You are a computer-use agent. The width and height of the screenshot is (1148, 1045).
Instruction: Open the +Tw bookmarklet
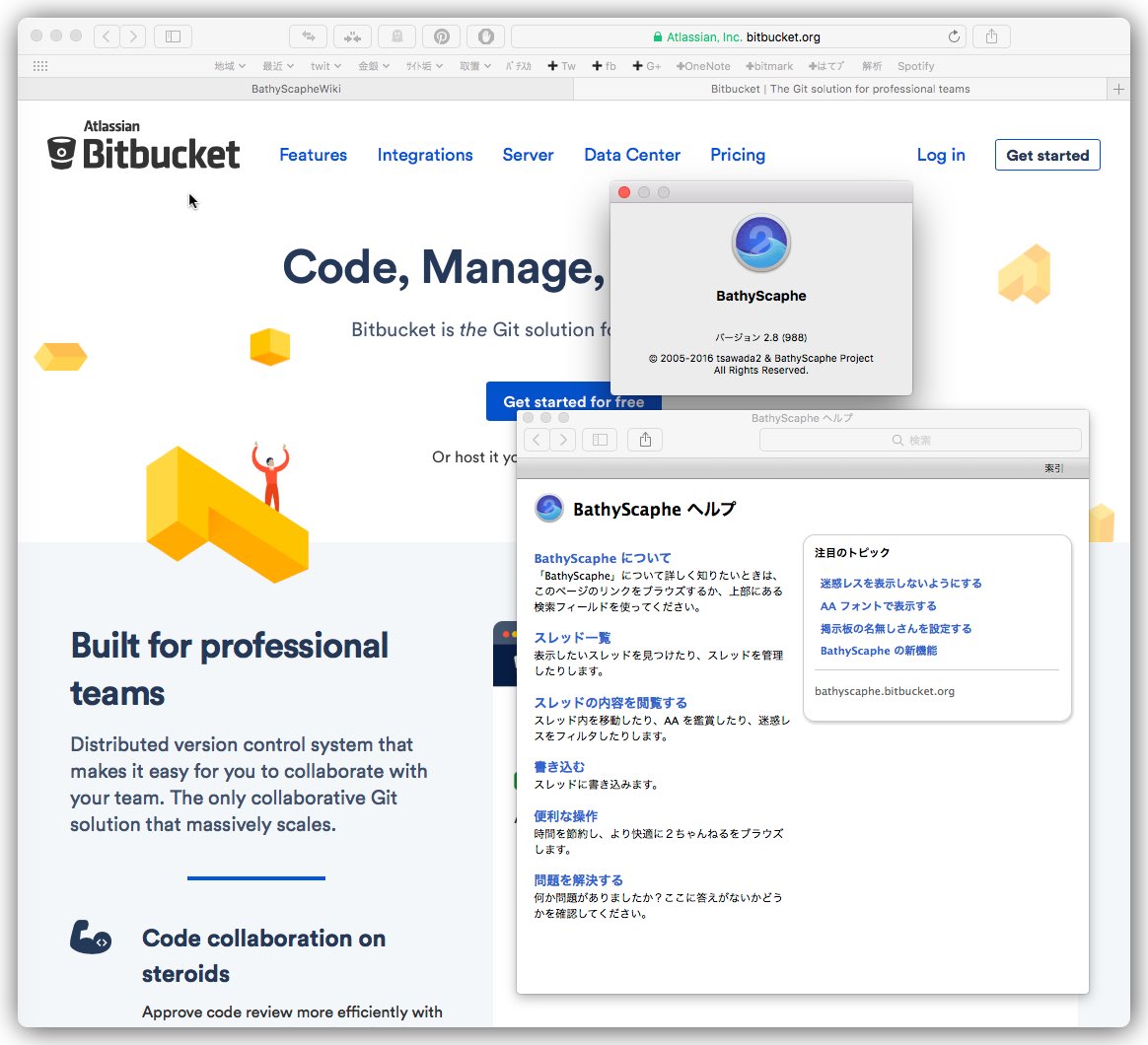561,66
